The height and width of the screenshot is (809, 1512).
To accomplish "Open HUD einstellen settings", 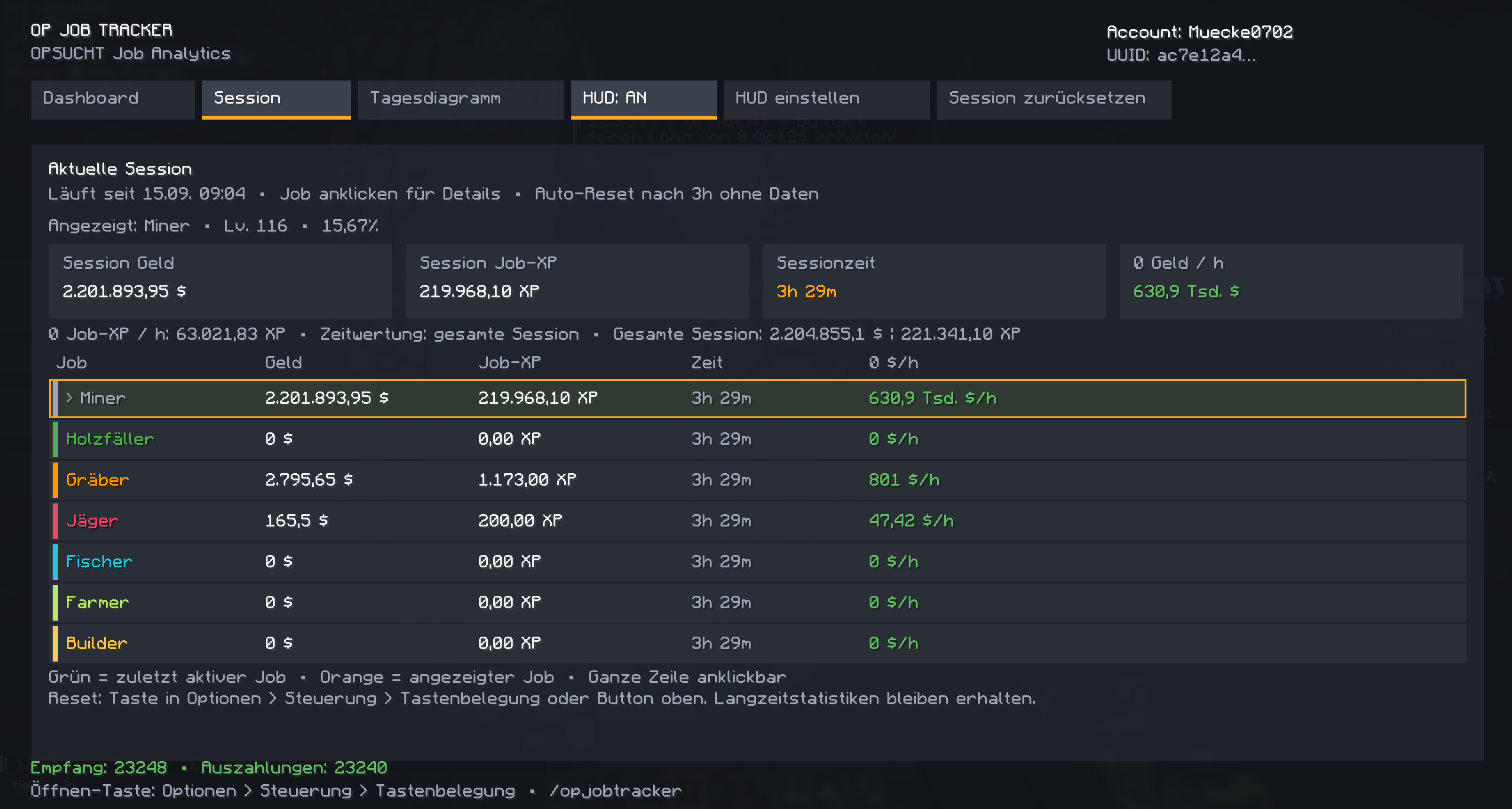I will point(826,99).
